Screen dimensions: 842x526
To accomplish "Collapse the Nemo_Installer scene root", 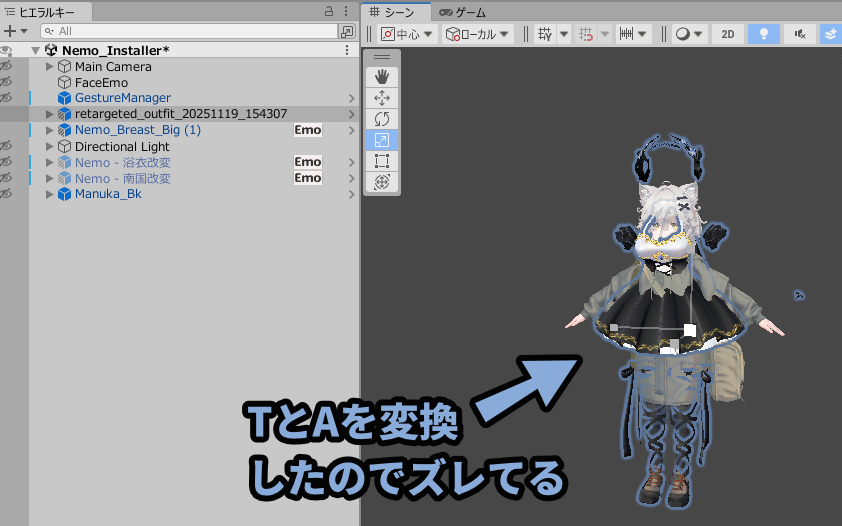I will click(x=35, y=50).
